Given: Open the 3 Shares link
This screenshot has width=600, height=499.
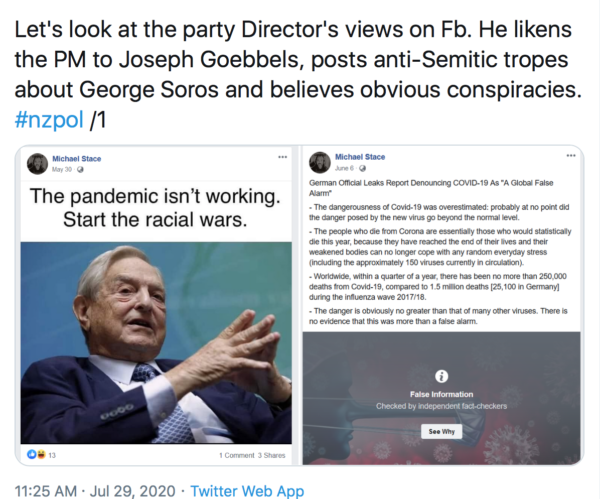Looking at the screenshot, I should [271, 455].
